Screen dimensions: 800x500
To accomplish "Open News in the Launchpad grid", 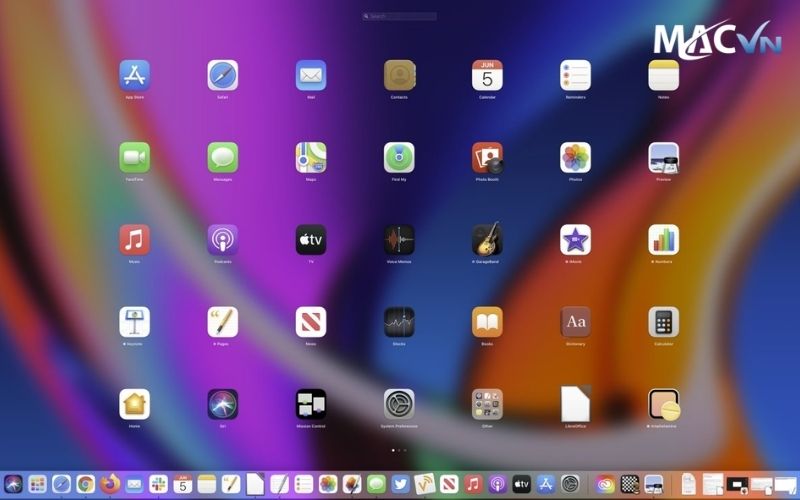I will point(311,322).
